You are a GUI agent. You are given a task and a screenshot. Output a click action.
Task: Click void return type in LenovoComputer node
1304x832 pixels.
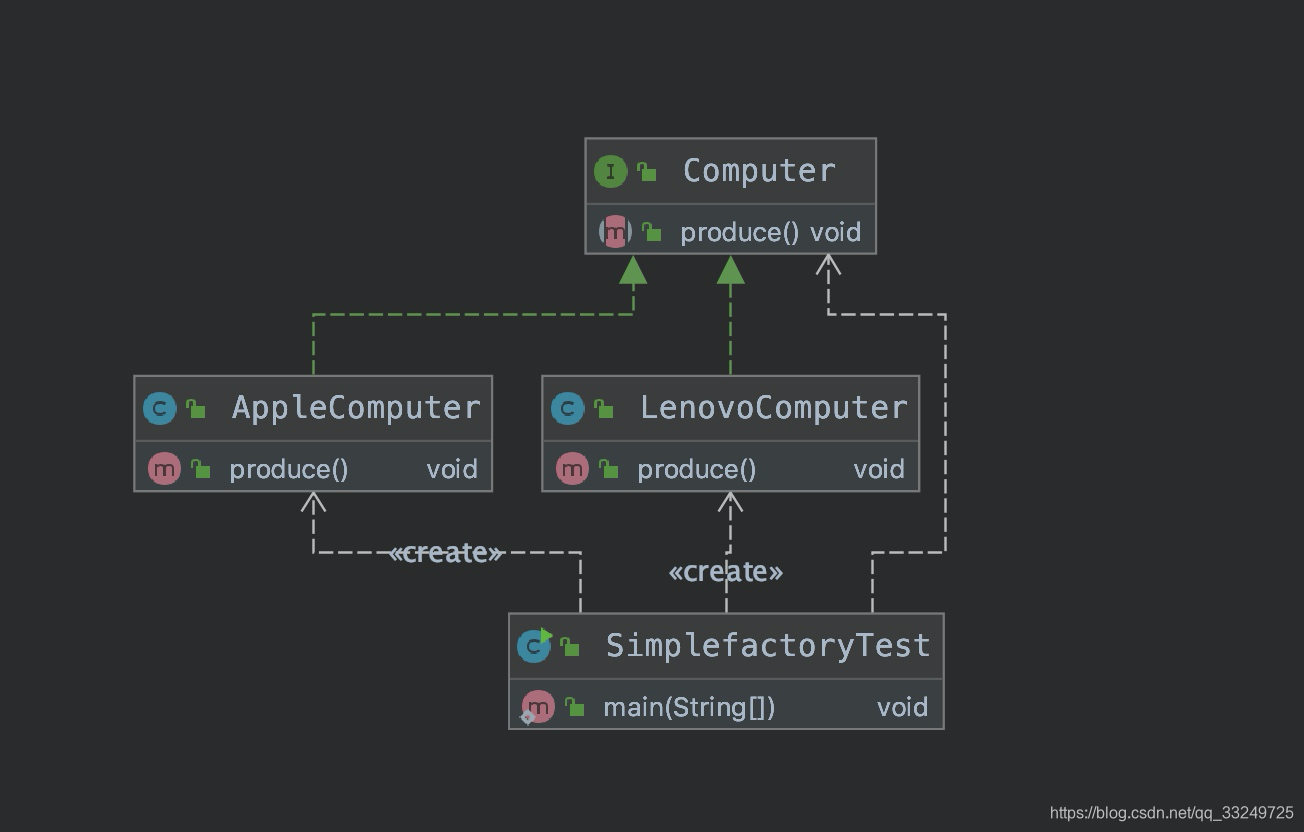(x=879, y=469)
